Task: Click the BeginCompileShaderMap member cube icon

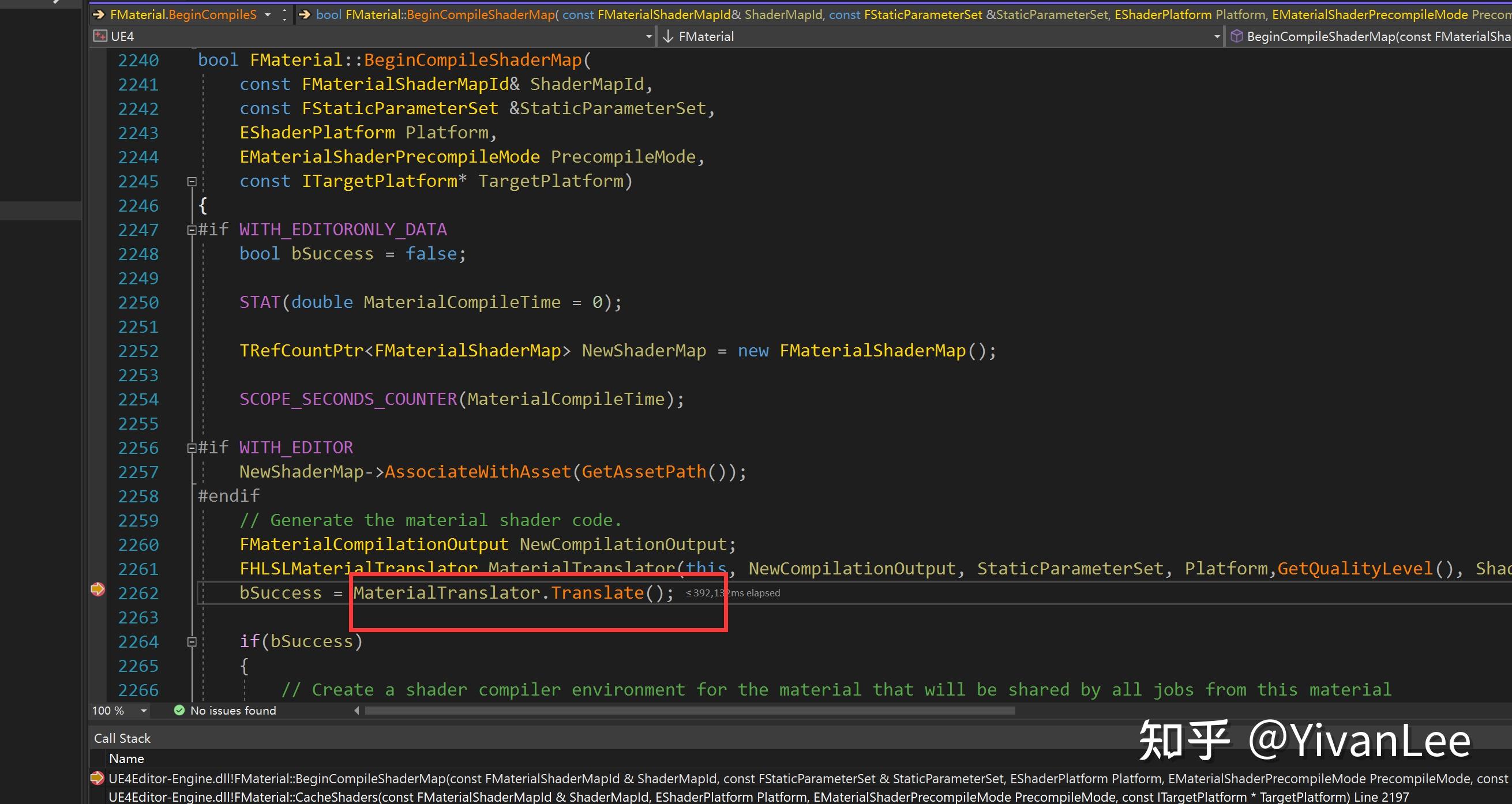Action: pos(1236,36)
